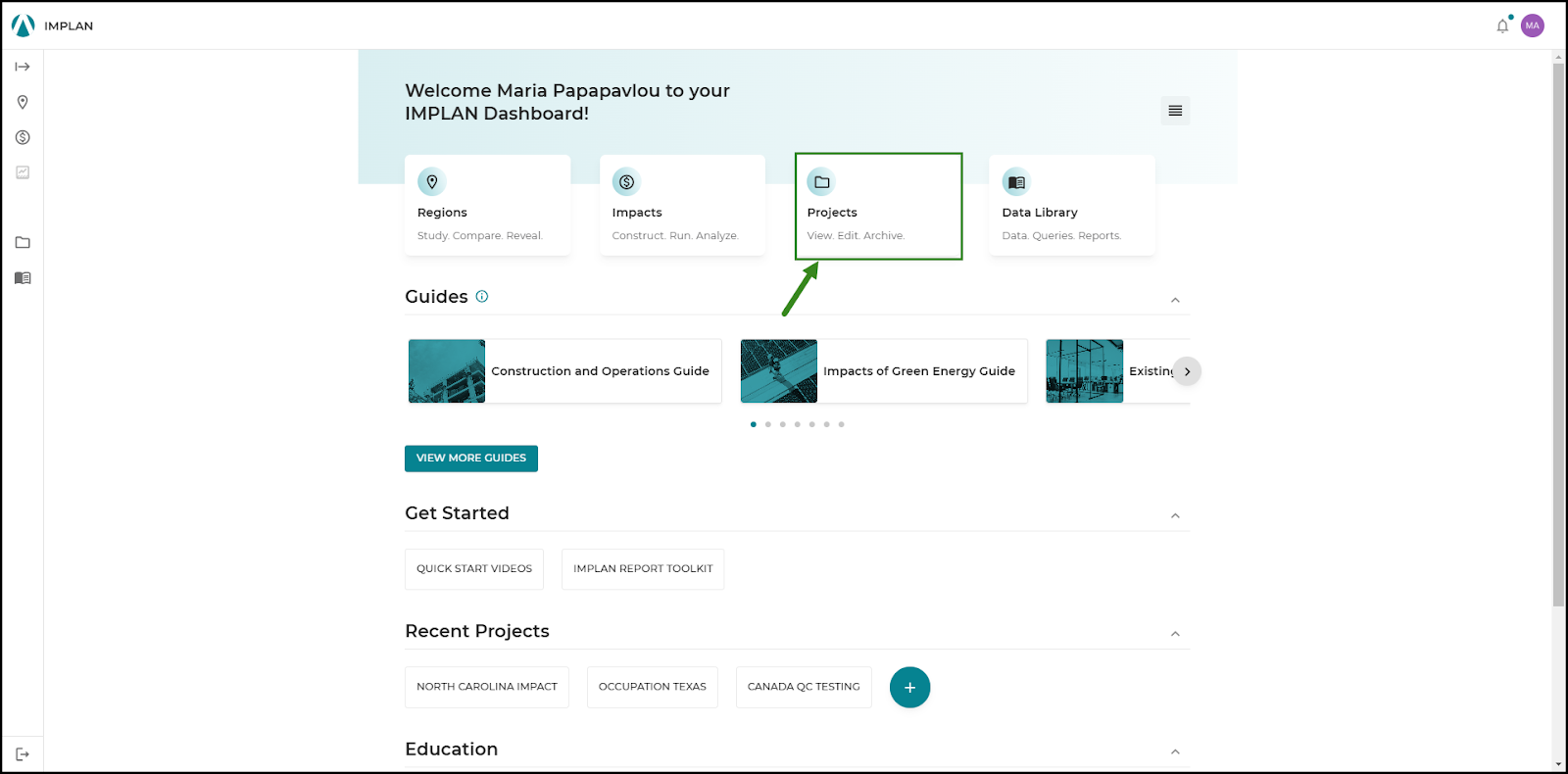Open the notifications bell
The height and width of the screenshot is (774, 1568).
[1502, 26]
